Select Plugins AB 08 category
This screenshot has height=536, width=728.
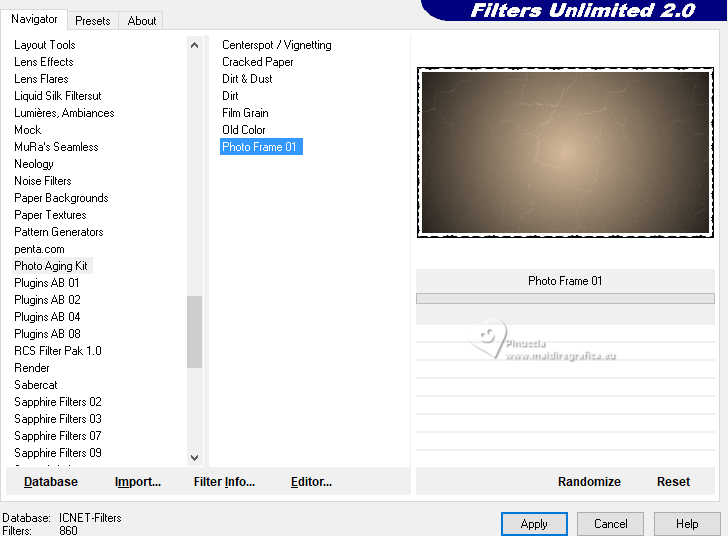coord(47,334)
